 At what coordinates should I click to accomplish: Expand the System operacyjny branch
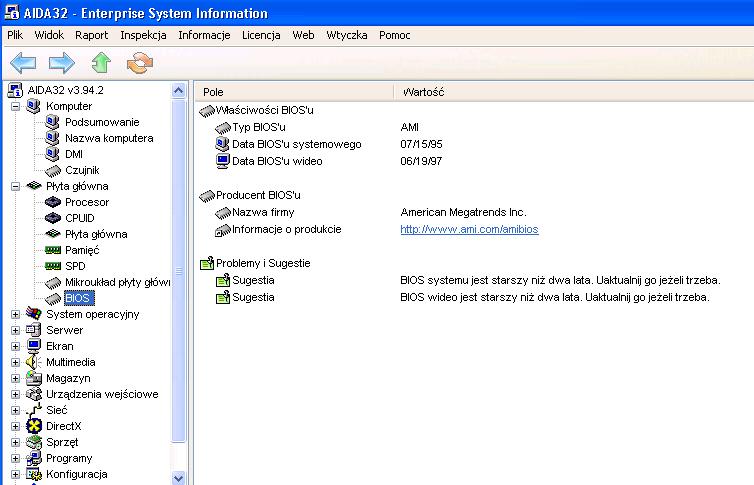[x=15, y=314]
